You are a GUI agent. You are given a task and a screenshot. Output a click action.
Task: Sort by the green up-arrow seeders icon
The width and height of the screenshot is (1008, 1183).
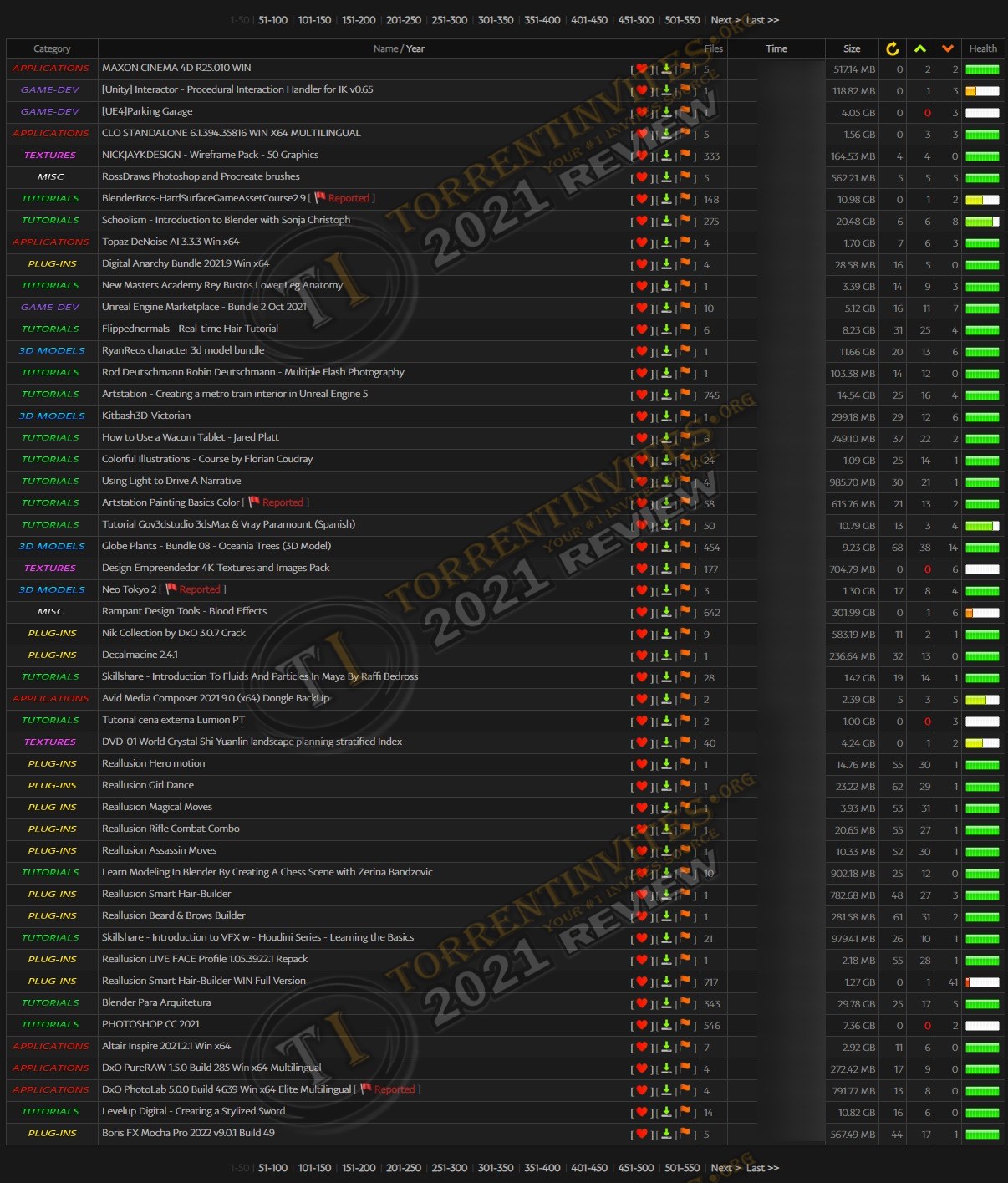[920, 48]
